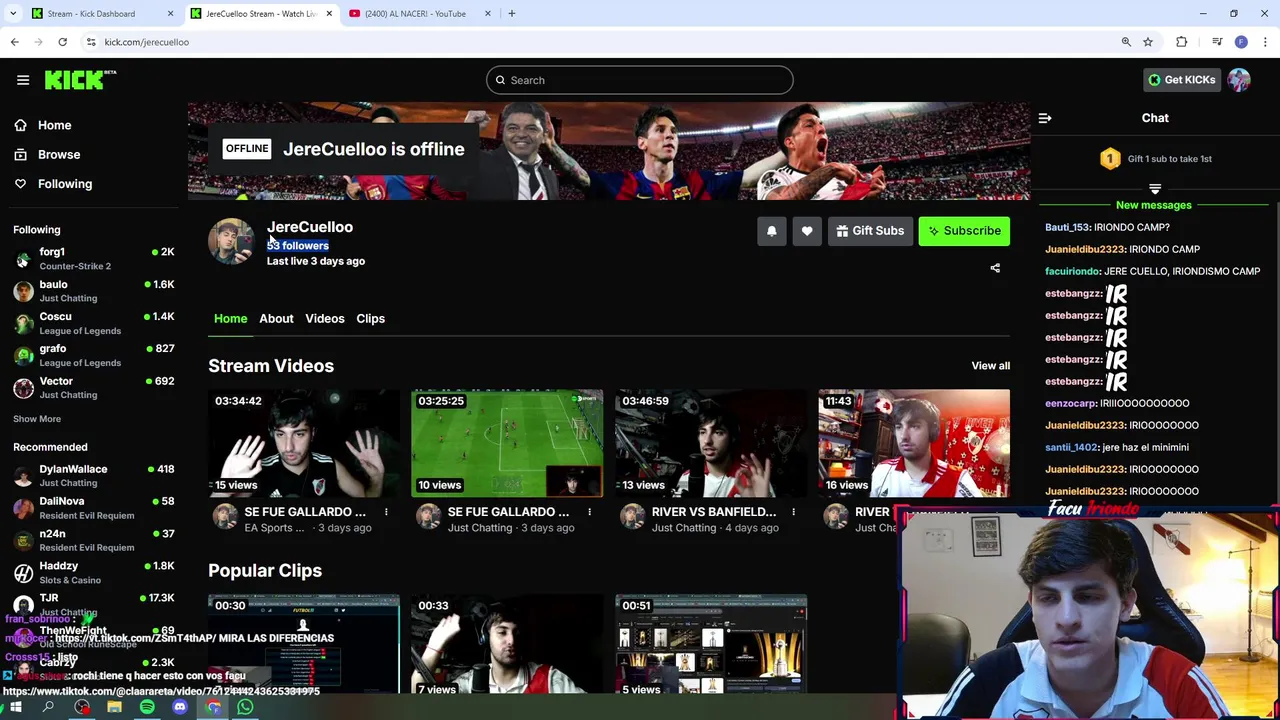
Task: Click the notification bell on JereCuelloo channel
Action: pos(771,231)
